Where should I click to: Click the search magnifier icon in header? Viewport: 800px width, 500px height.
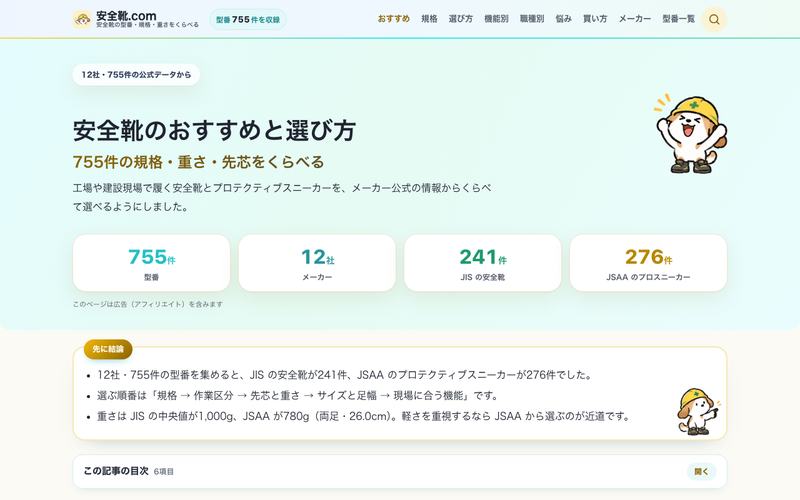coord(714,19)
